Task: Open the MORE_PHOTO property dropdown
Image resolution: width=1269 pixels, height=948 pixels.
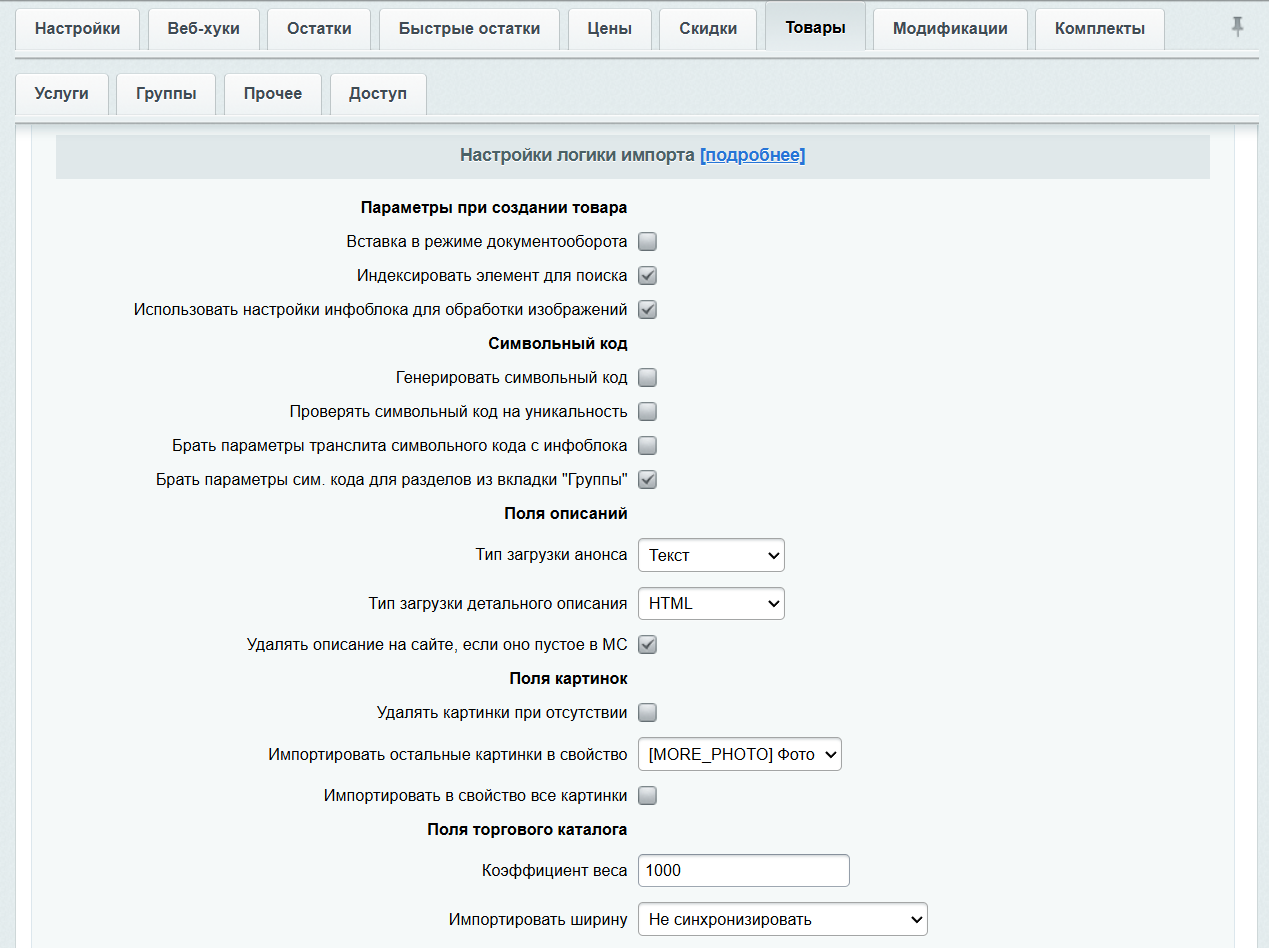Action: [x=739, y=755]
